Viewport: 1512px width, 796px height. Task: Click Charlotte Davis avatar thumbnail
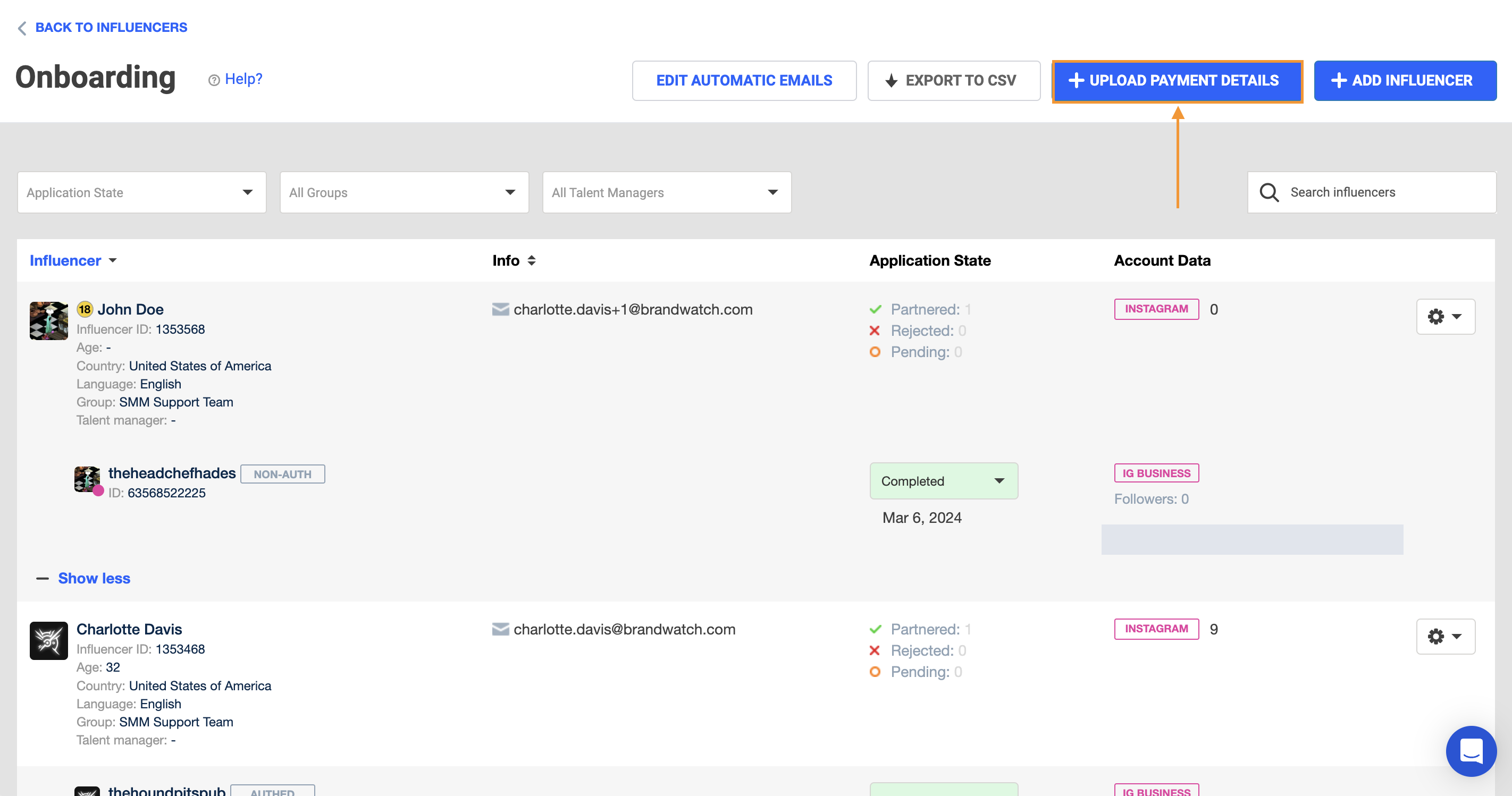[x=49, y=640]
